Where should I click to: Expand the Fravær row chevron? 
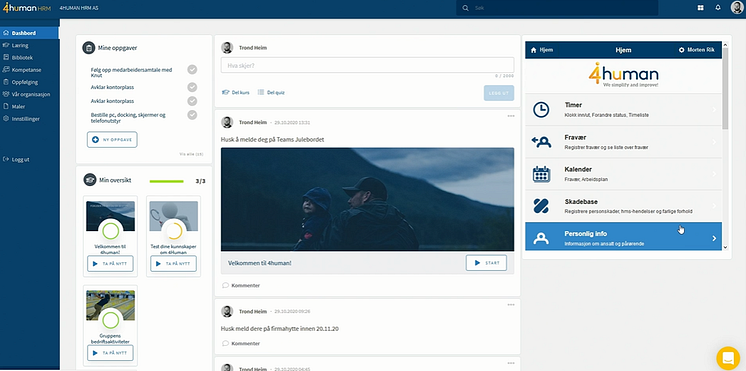tap(714, 142)
